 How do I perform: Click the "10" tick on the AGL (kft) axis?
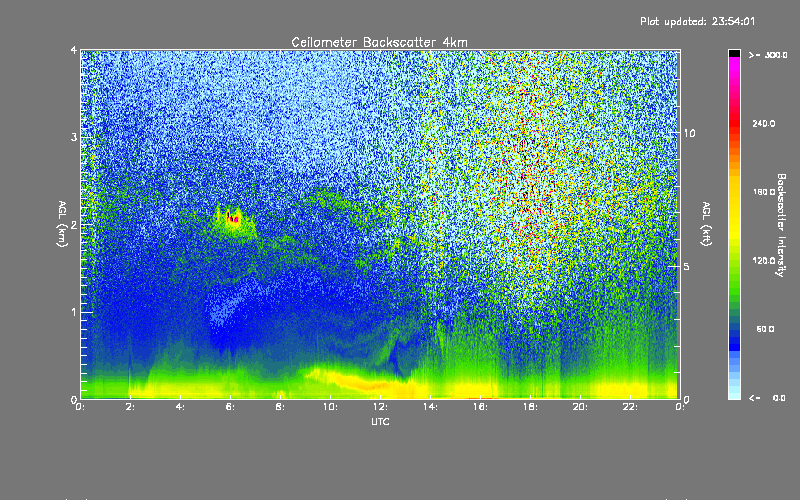click(689, 133)
